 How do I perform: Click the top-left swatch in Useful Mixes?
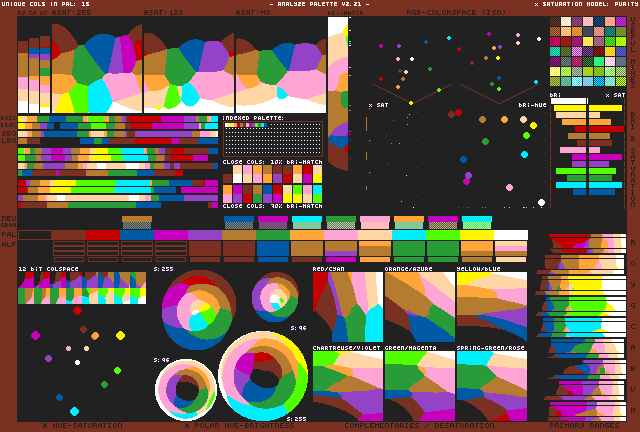[x=555, y=32]
